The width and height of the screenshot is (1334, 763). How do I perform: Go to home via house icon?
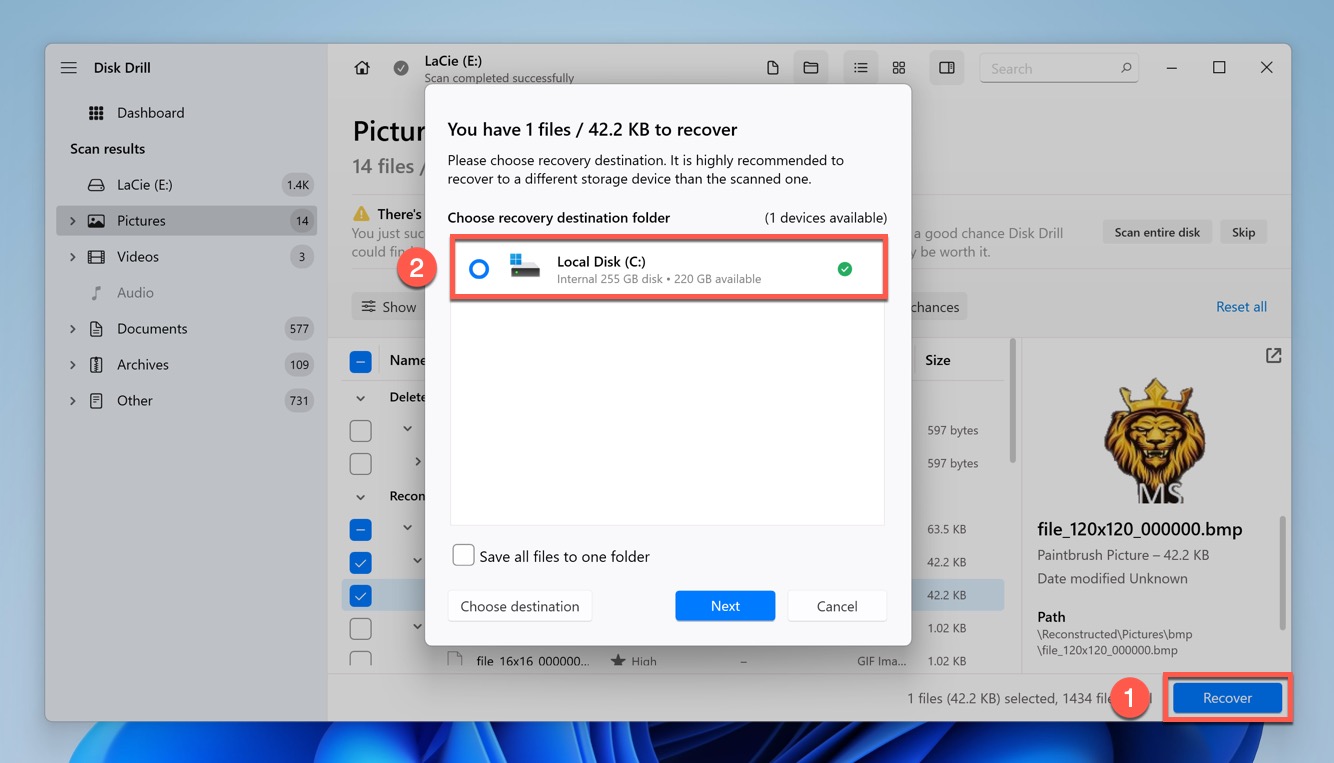[x=362, y=68]
